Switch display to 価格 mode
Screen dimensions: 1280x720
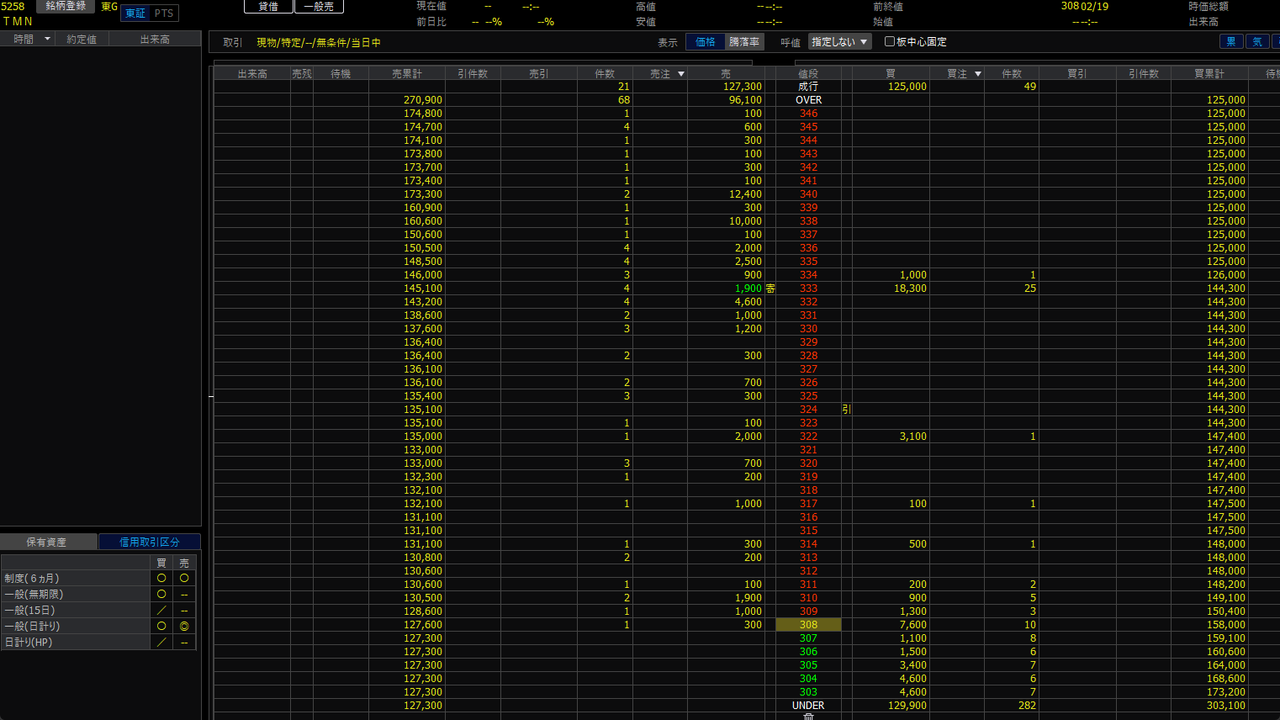click(705, 42)
